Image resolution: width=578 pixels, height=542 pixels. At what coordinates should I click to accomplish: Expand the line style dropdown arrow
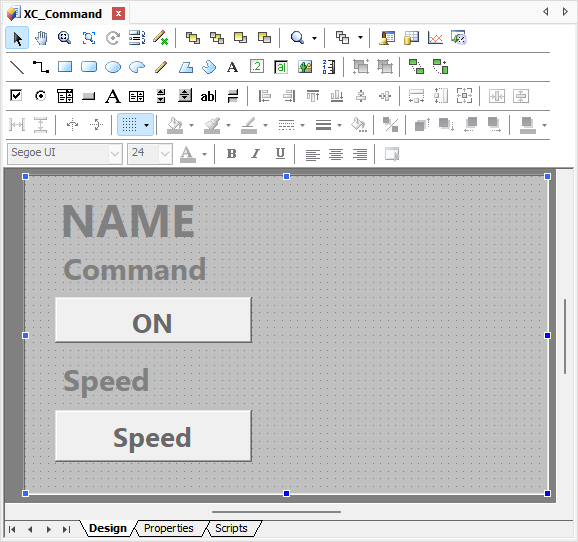coord(302,125)
